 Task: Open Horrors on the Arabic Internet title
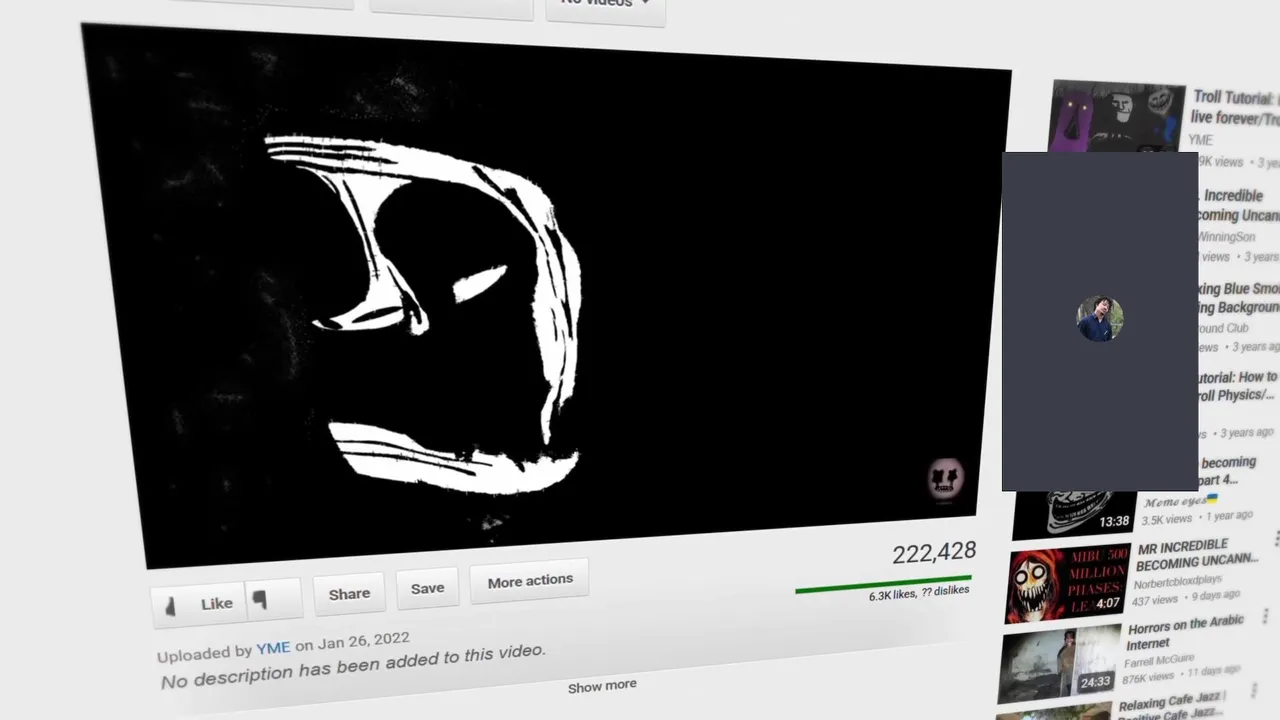(x=1184, y=632)
